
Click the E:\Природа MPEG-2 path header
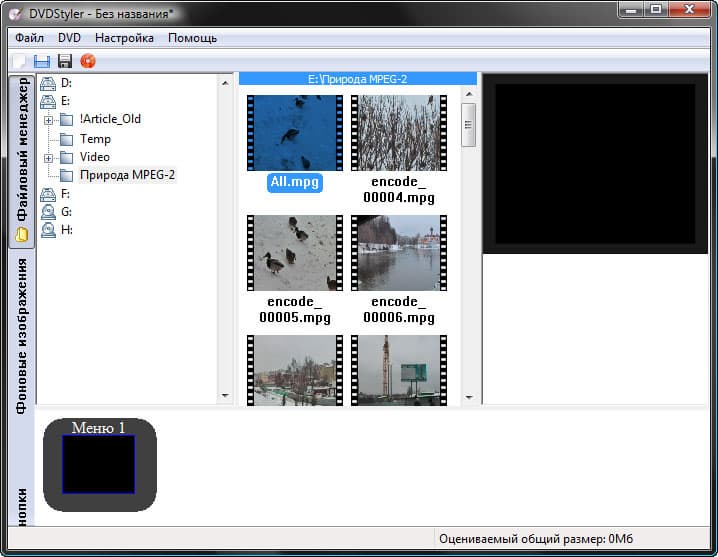pyautogui.click(x=358, y=79)
